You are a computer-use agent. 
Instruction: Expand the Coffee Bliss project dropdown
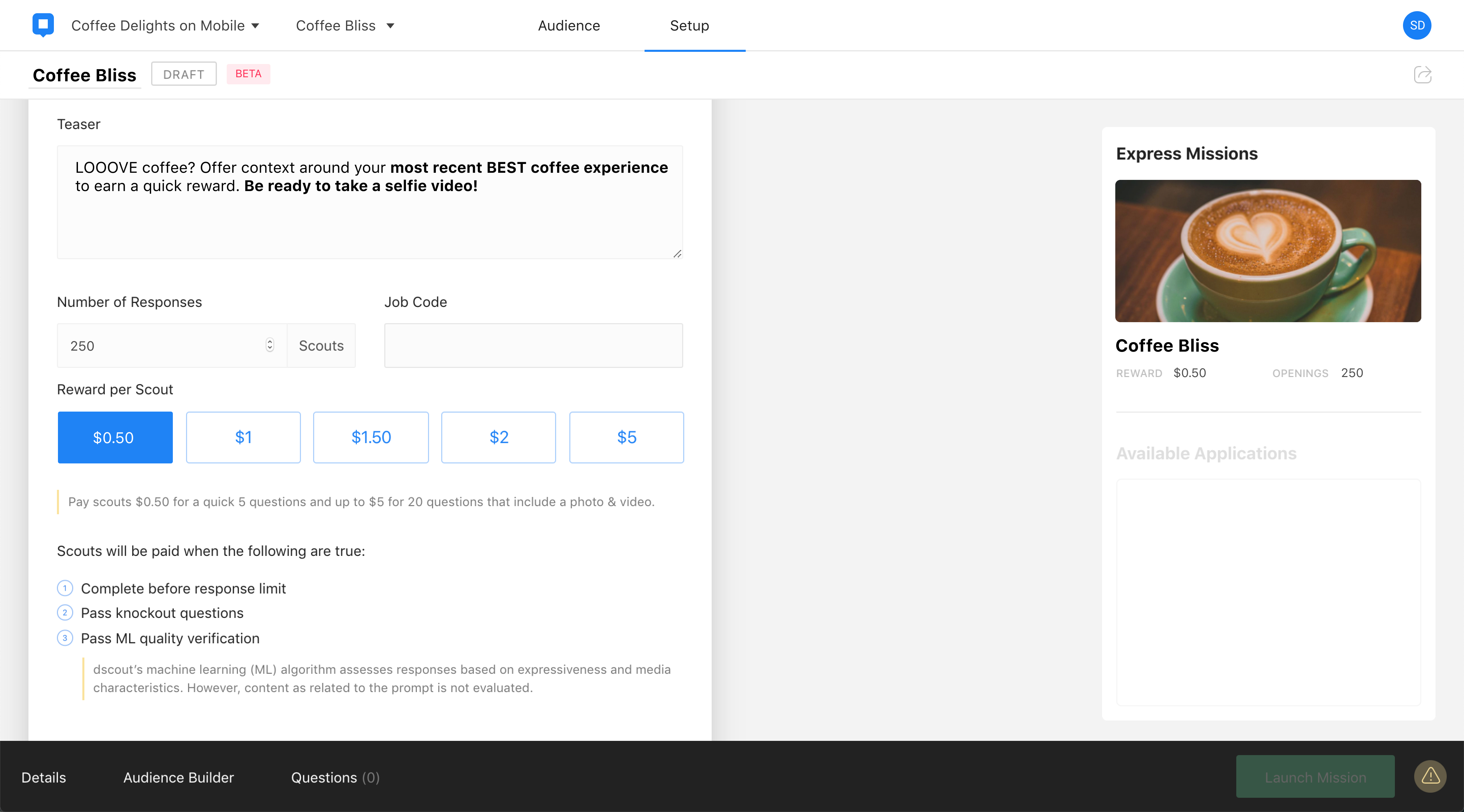345,25
